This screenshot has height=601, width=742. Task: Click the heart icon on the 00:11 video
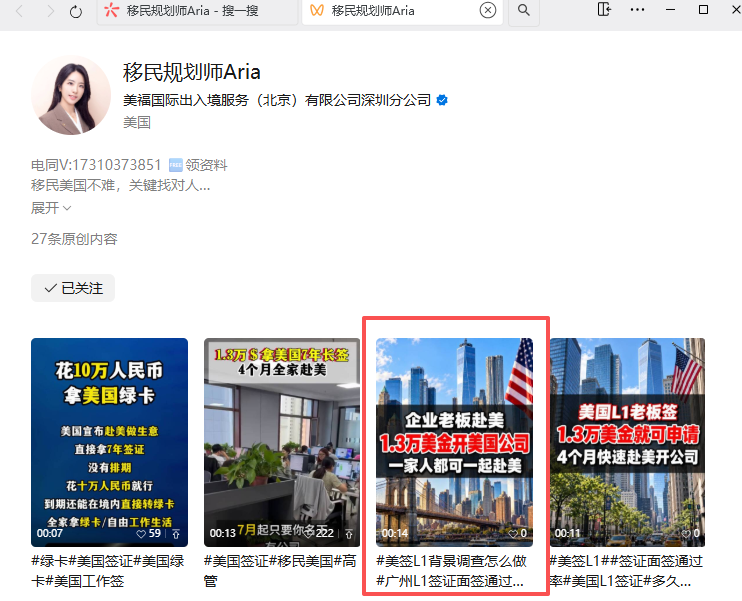pos(686,534)
